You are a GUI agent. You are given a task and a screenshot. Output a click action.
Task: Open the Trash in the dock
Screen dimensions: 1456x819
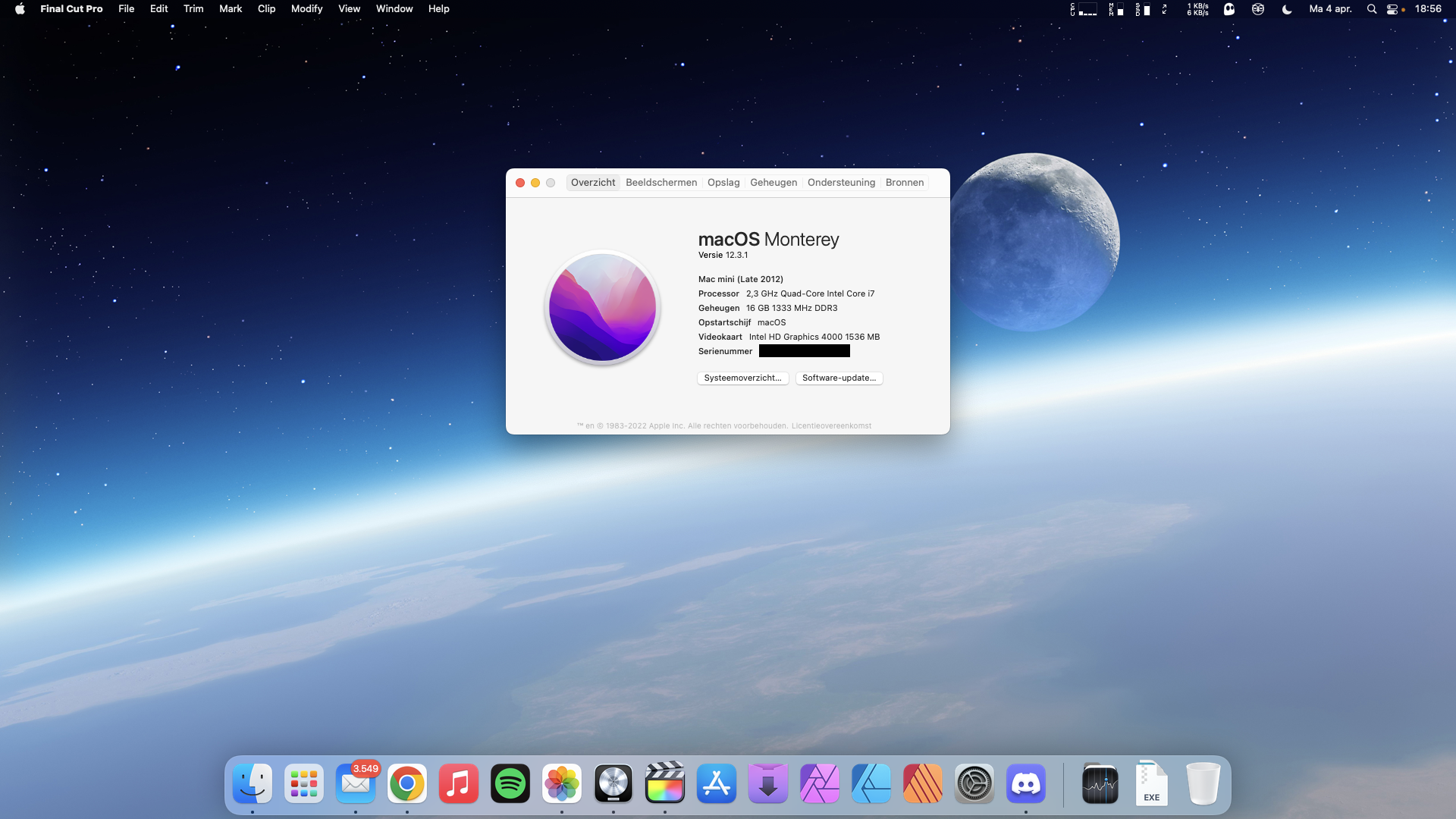coord(1203,783)
